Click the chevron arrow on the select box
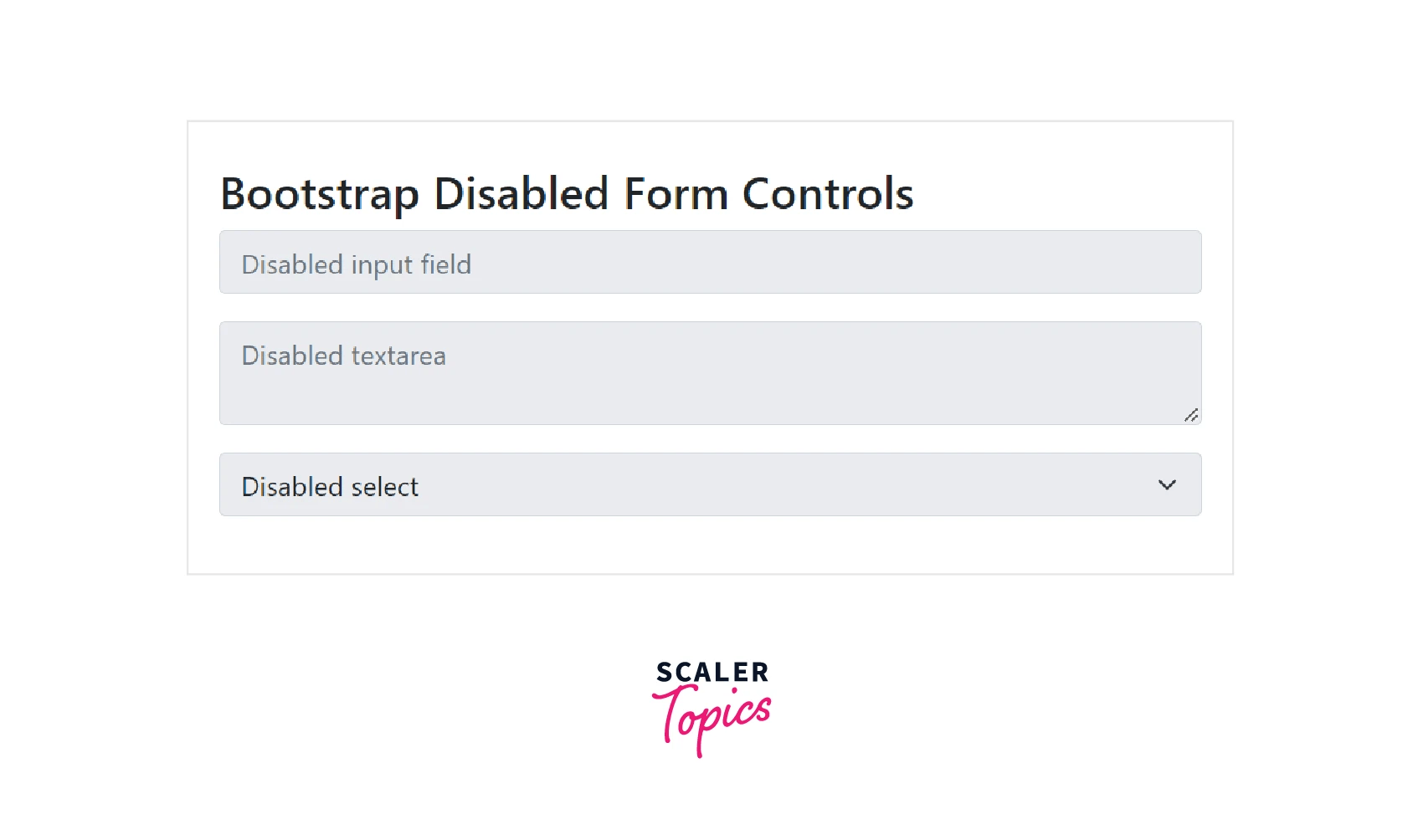1423x840 pixels. (1166, 484)
